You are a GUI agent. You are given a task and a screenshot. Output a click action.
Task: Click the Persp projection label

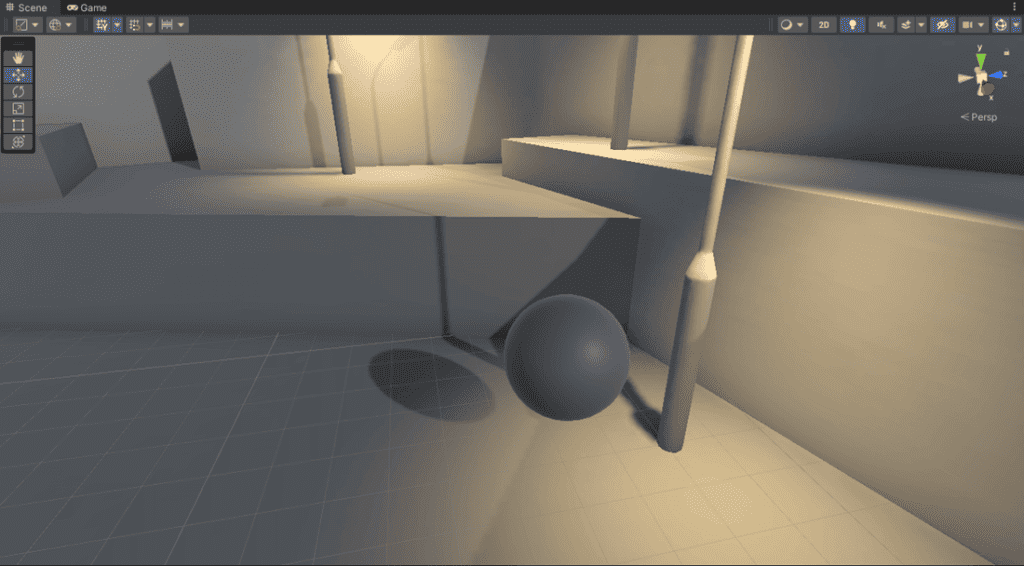[979, 117]
